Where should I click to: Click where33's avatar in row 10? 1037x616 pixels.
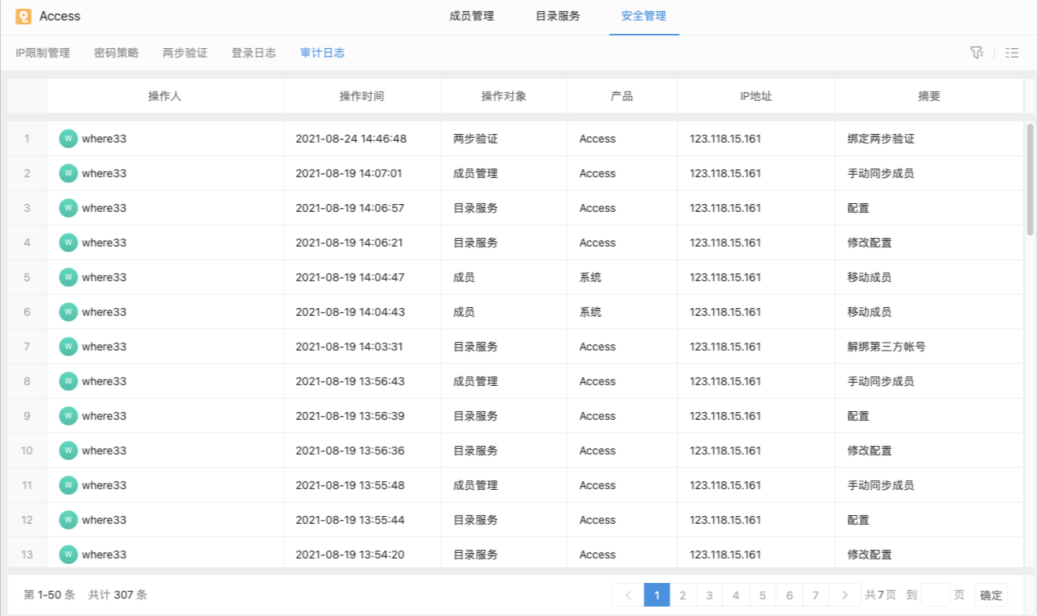pyautogui.click(x=67, y=450)
